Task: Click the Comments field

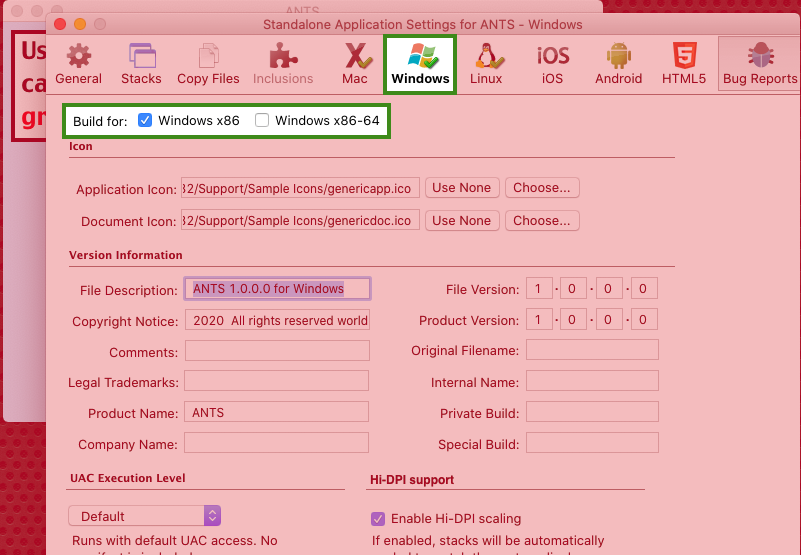Action: point(277,351)
